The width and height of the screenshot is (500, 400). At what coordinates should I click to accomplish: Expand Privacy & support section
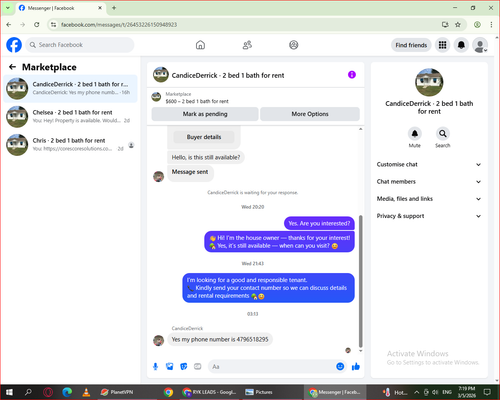[x=429, y=216]
